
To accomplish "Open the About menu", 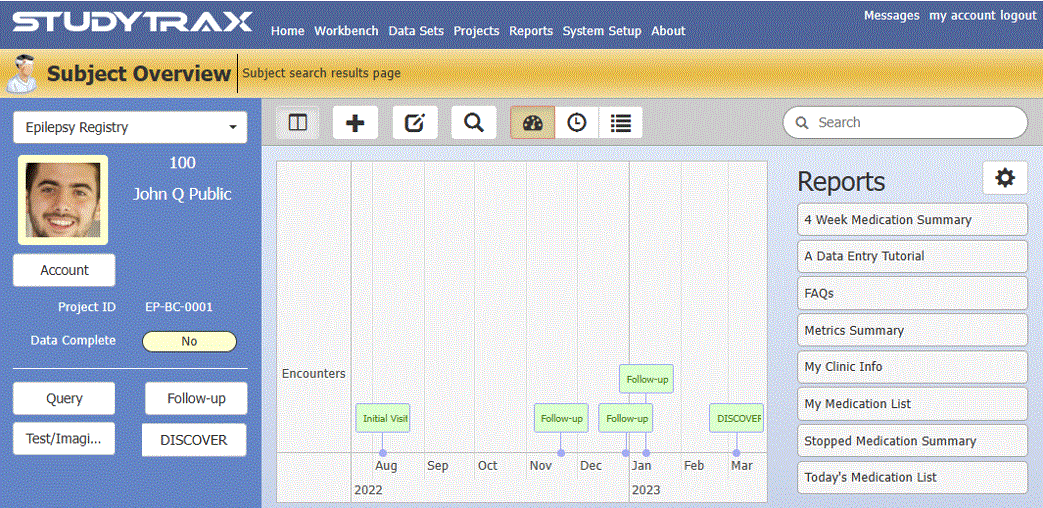I will point(669,31).
